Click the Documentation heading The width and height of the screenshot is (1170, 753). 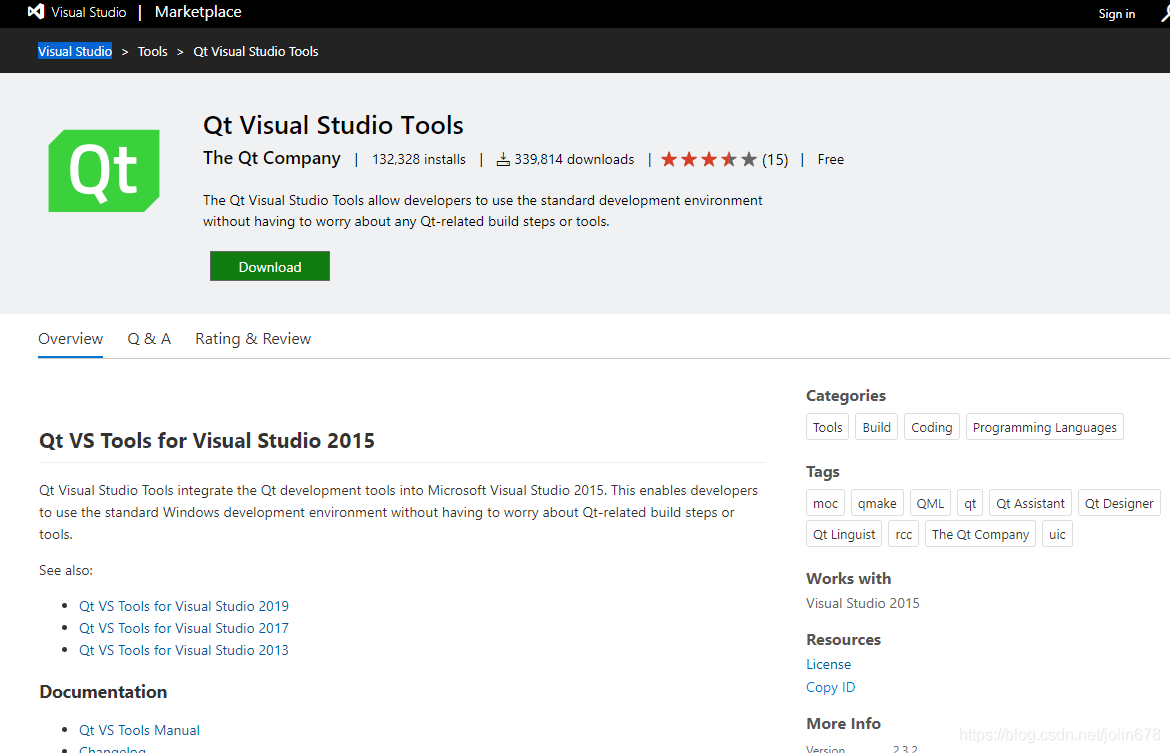tap(103, 692)
